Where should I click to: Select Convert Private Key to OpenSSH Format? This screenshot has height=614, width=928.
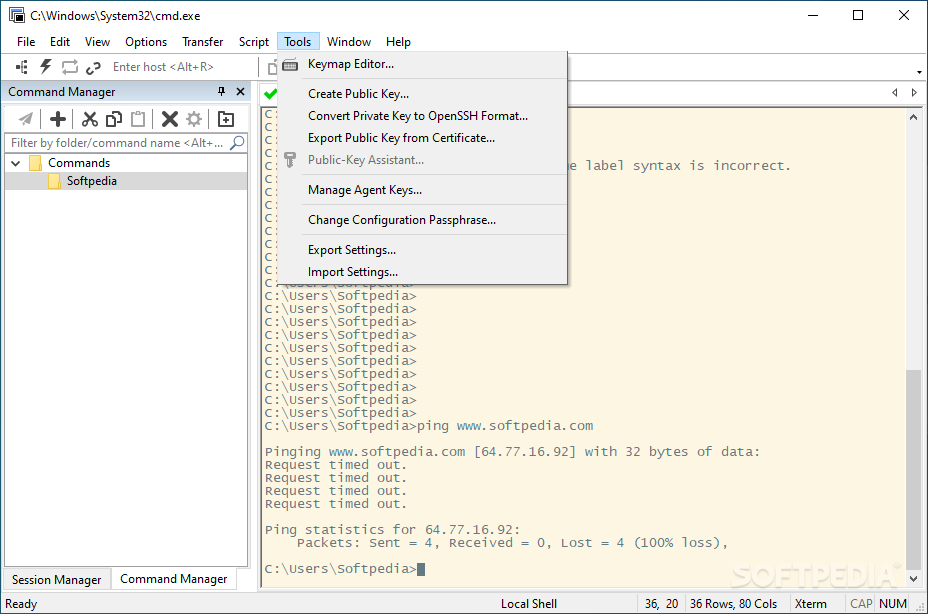point(422,116)
